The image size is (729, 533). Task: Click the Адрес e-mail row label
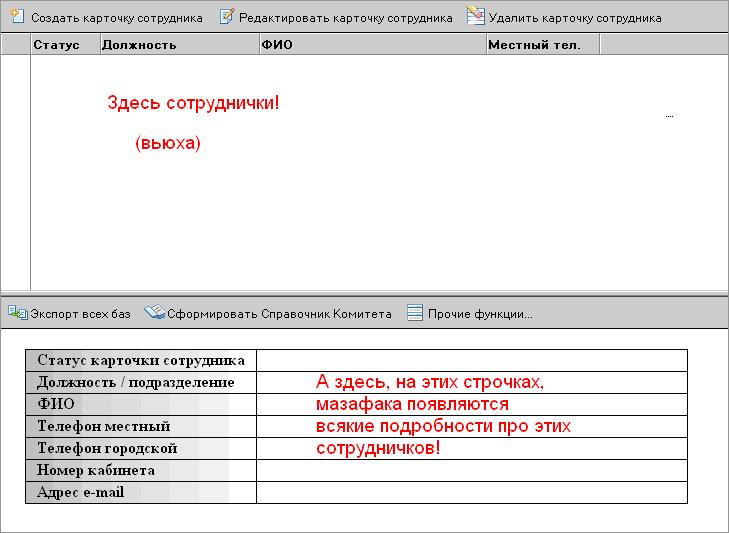[81, 492]
